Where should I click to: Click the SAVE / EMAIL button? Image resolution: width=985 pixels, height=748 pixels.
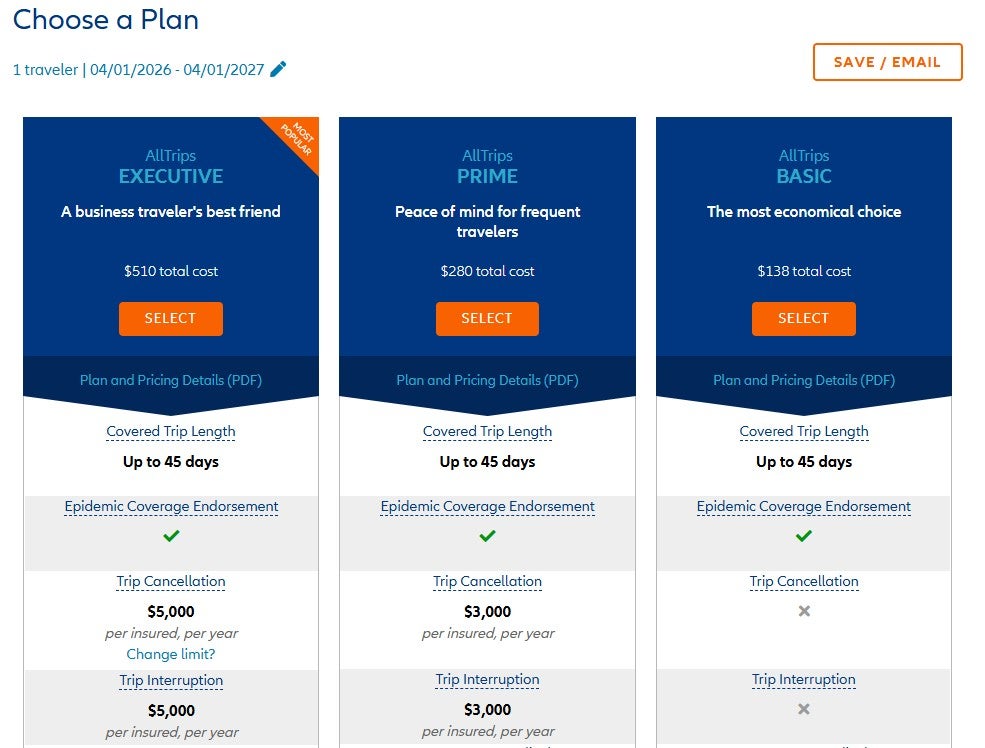tap(887, 61)
